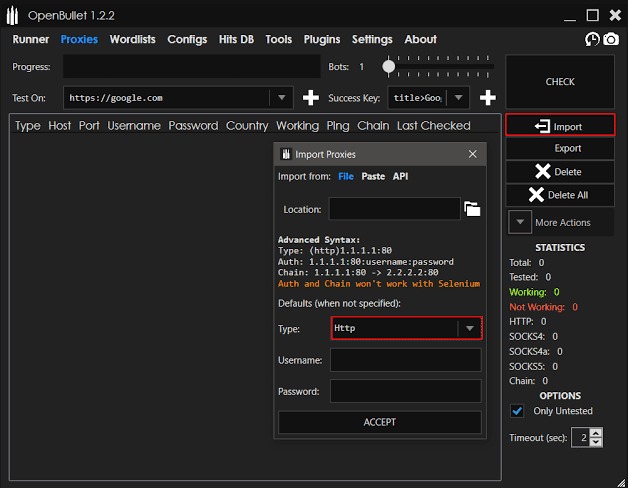The width and height of the screenshot is (628, 488).
Task: Toggle the Only Untested checkbox
Action: [517, 411]
